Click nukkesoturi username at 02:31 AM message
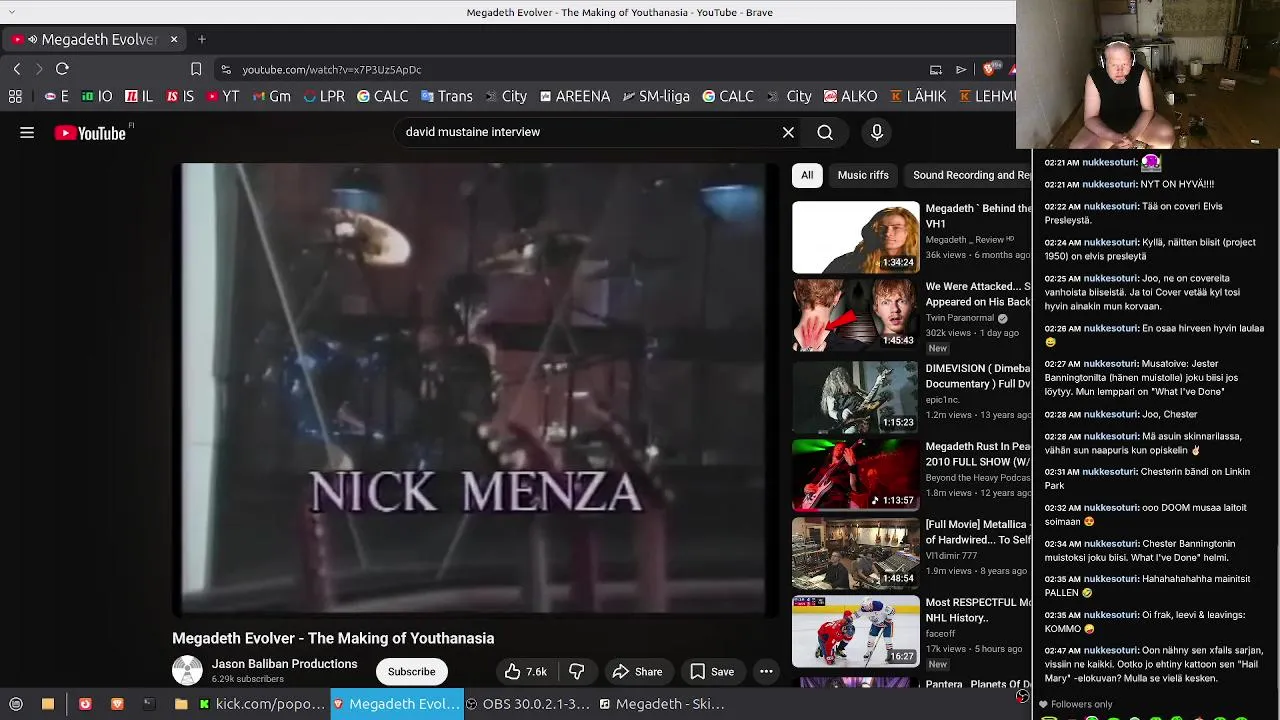The width and height of the screenshot is (1280, 720). point(1110,472)
